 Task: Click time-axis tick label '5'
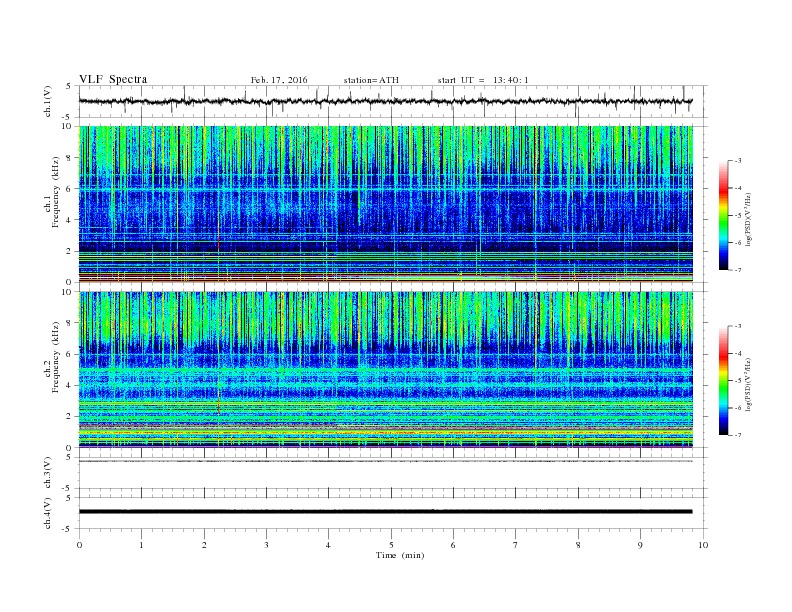coord(391,545)
